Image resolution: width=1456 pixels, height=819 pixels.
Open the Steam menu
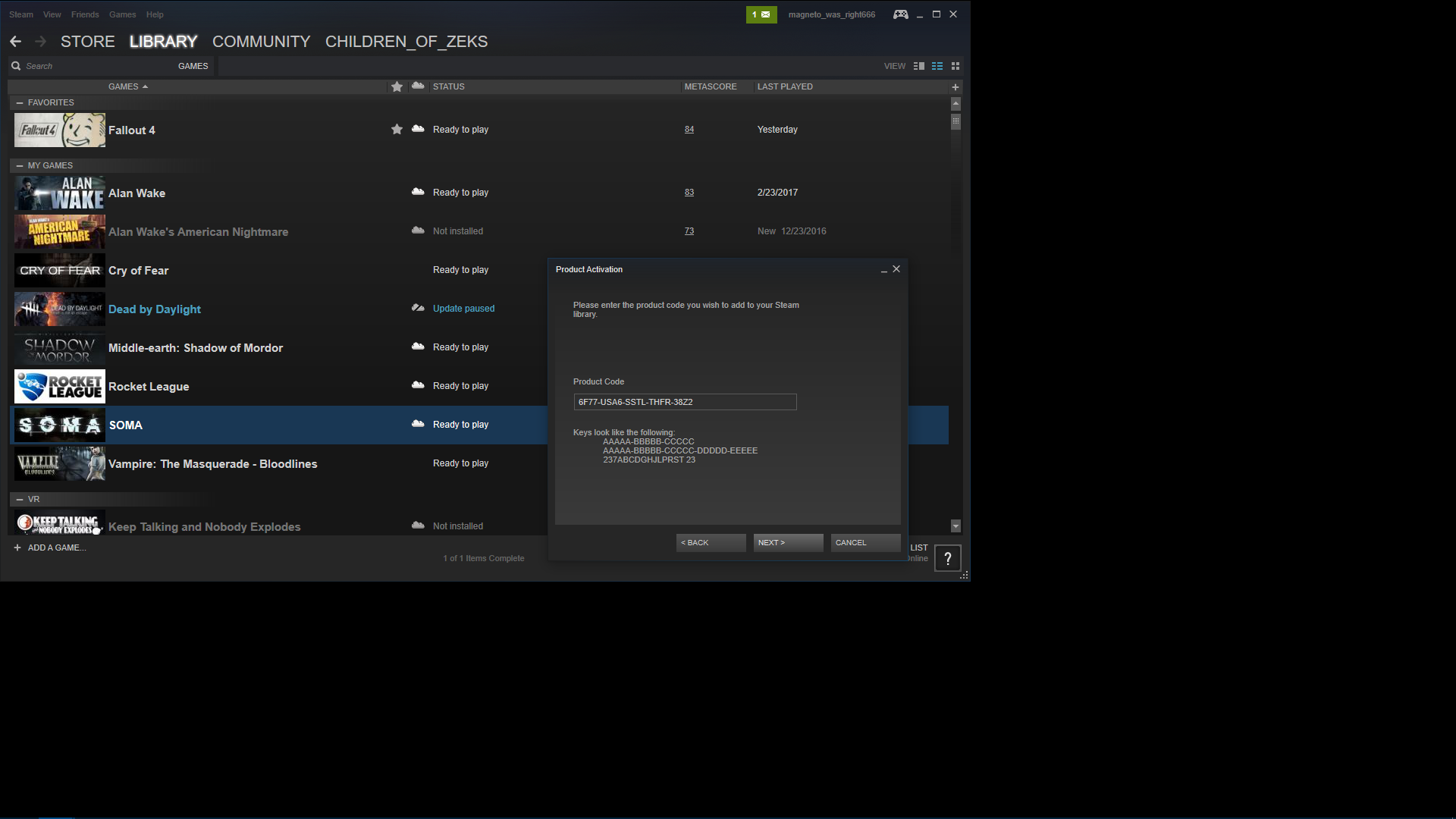21,14
